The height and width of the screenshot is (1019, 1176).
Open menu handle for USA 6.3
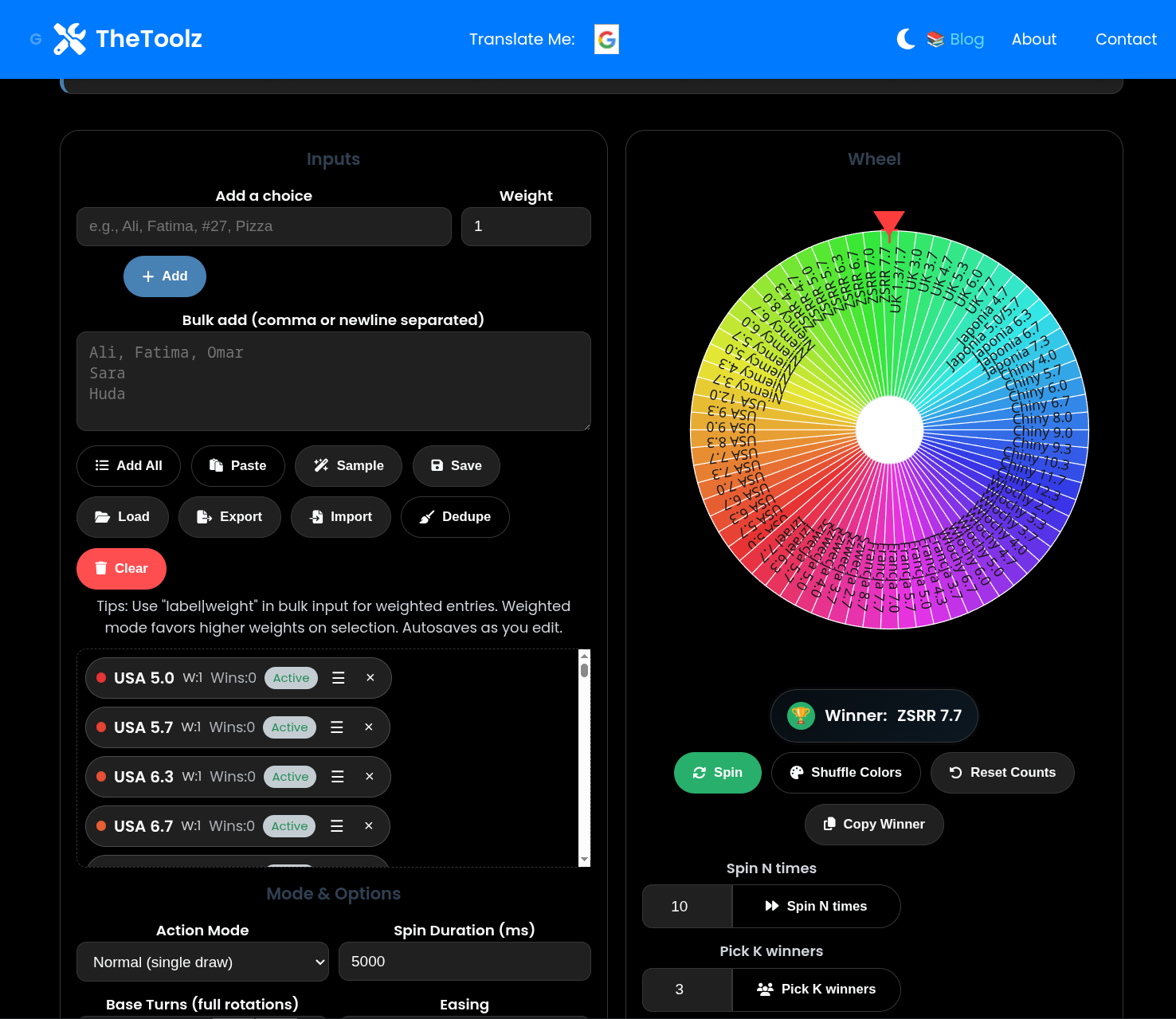338,777
